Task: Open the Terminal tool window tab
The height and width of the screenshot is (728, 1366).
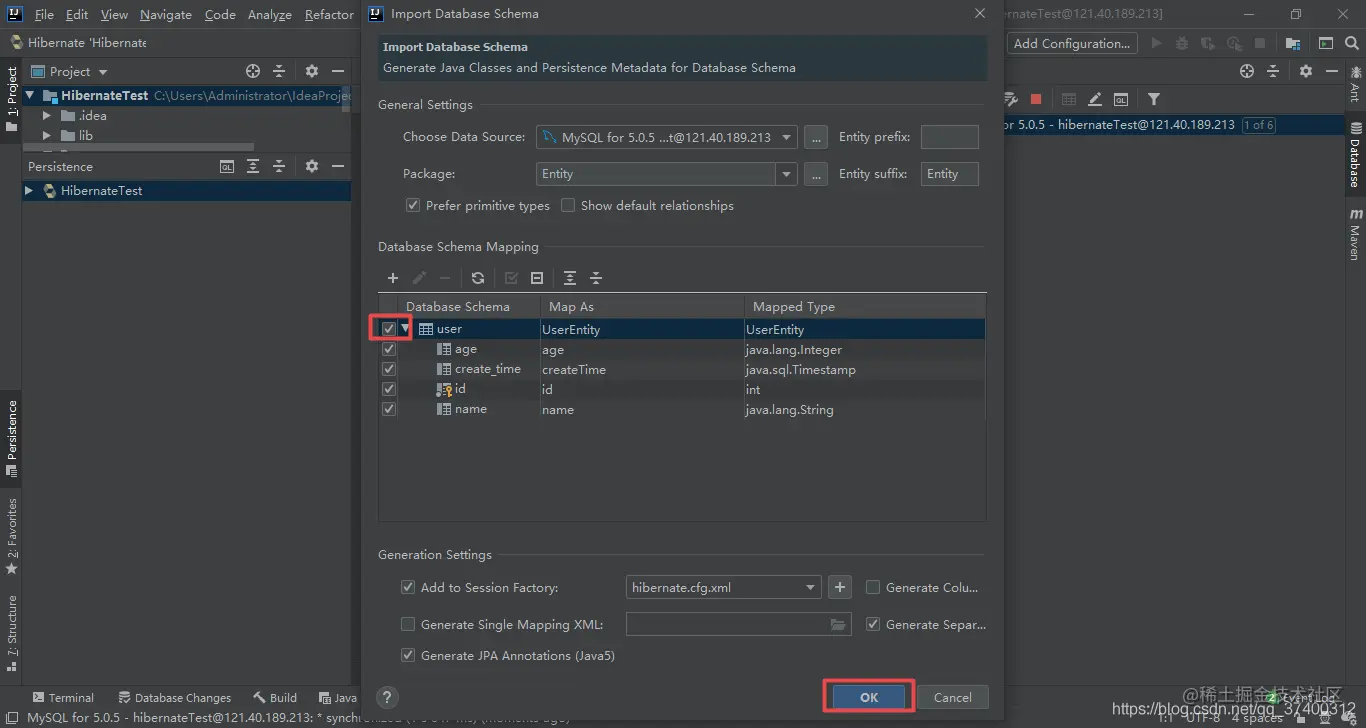Action: tap(63, 698)
